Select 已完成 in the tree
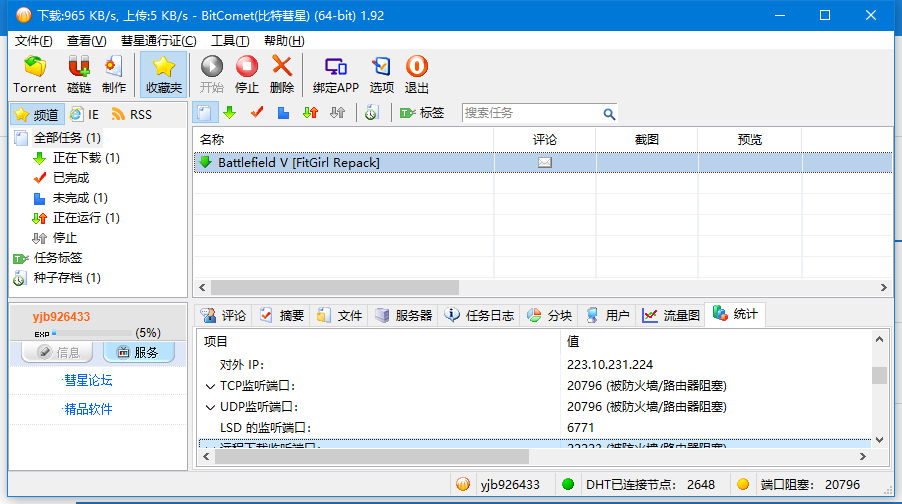The image size is (902, 504). tap(71, 178)
